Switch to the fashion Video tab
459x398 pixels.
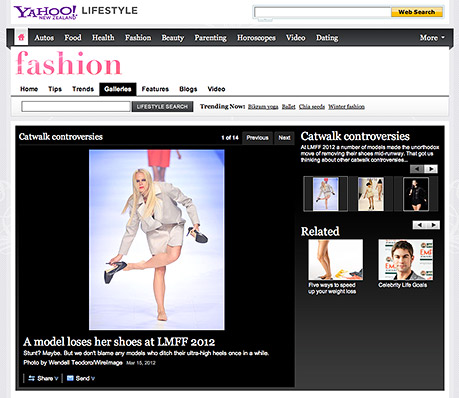coord(216,89)
